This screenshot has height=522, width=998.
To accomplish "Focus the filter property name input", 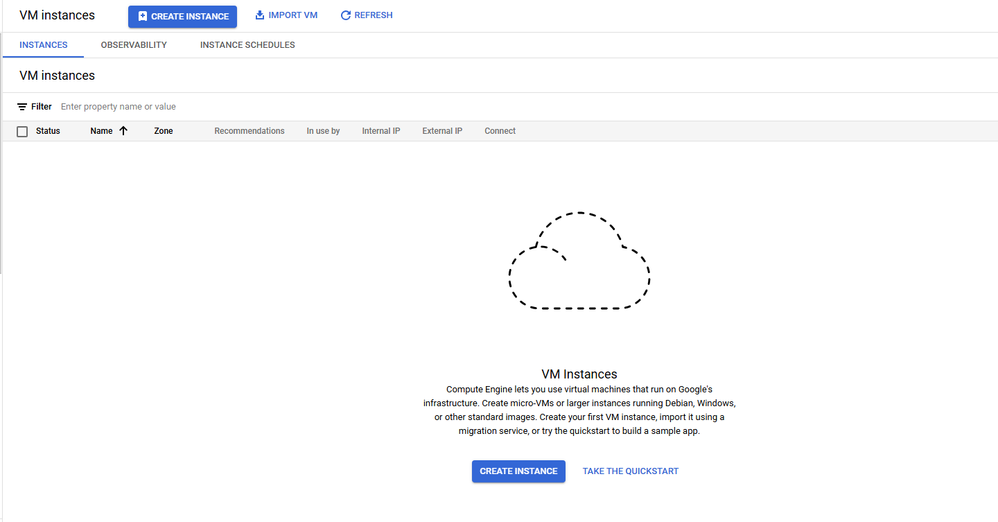I will coord(118,107).
